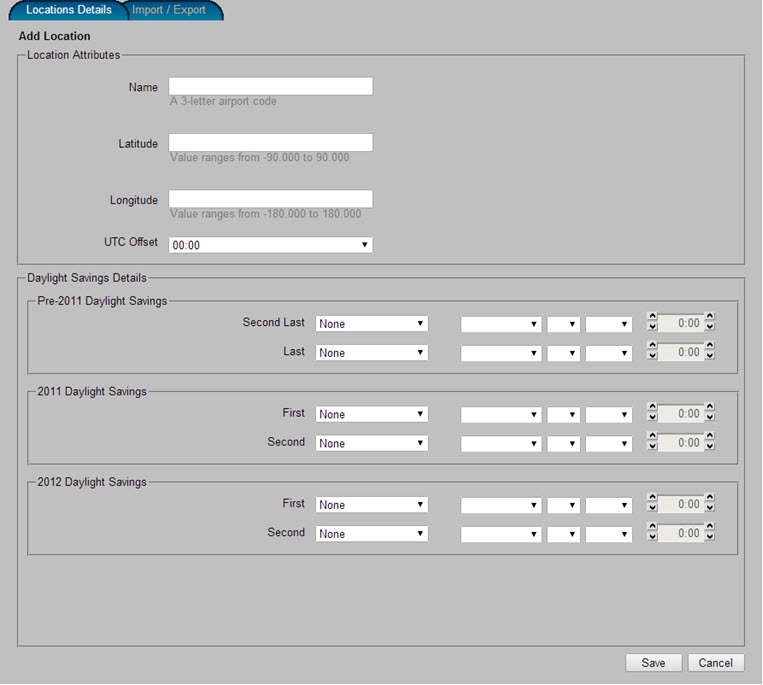Expand wide blank dropdown in 2011 First row
This screenshot has width=763, height=685.
pyautogui.click(x=501, y=415)
